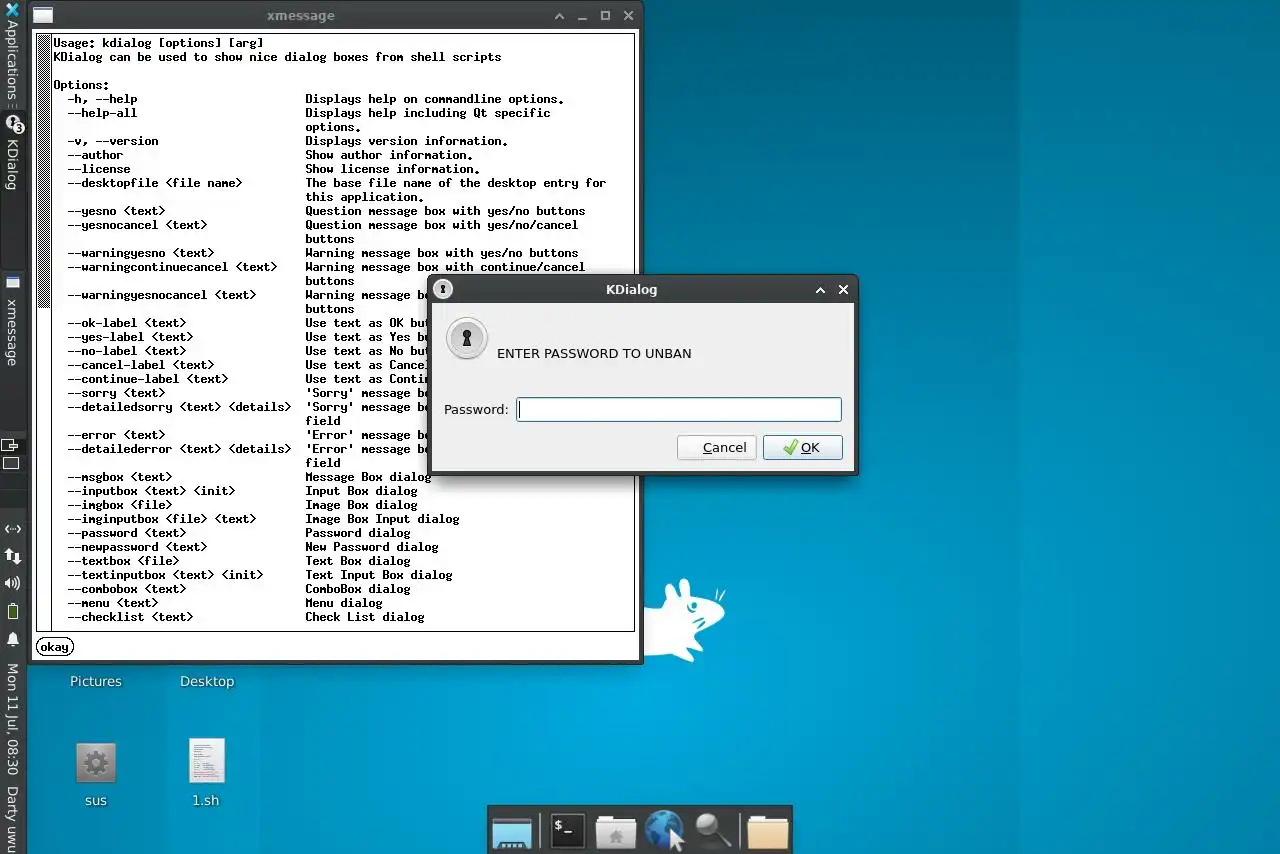Open the sus gear desktop icon
Viewport: 1280px width, 854px height.
click(96, 764)
